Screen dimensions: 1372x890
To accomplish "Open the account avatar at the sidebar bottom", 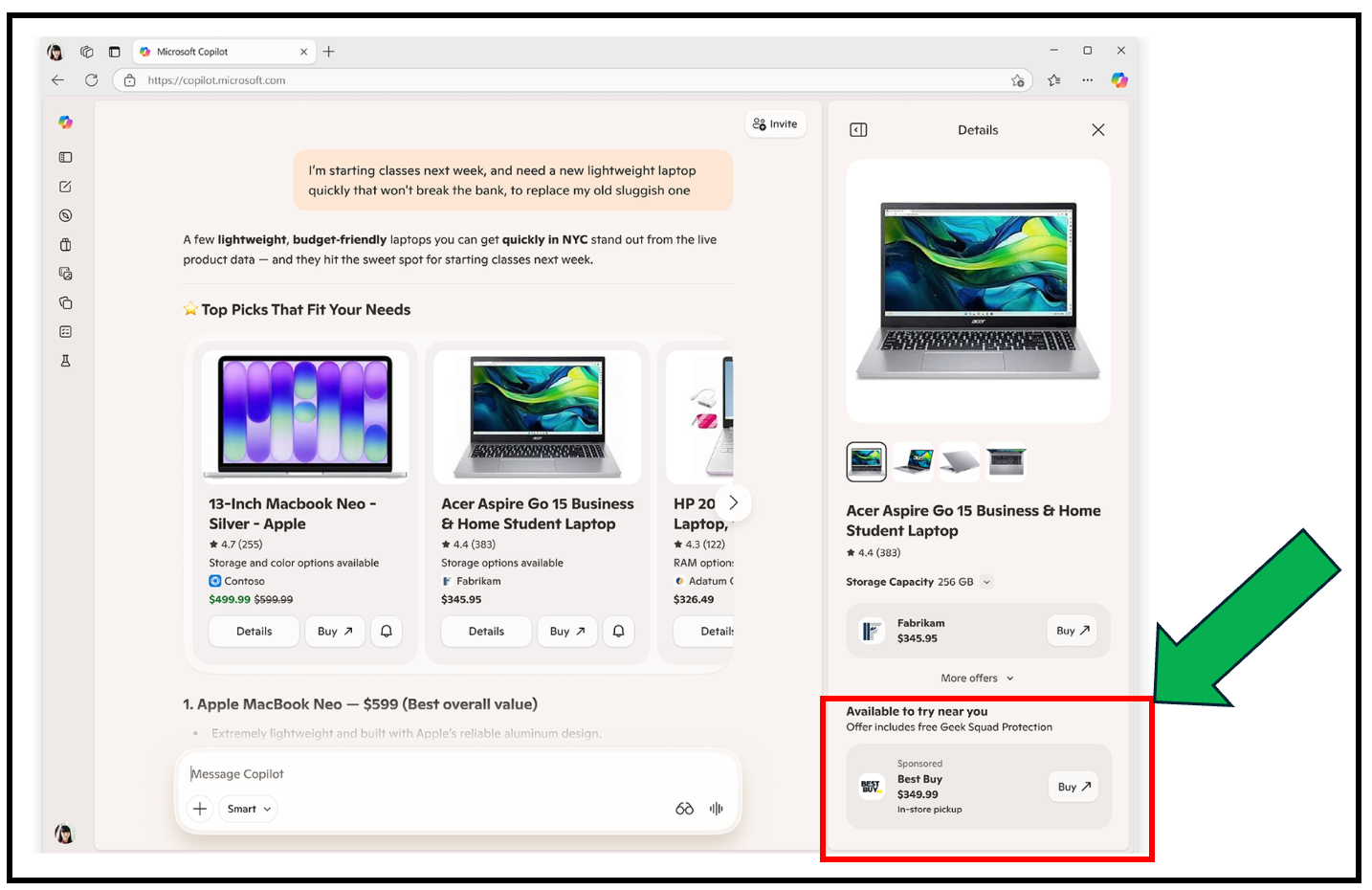I will coord(64,834).
